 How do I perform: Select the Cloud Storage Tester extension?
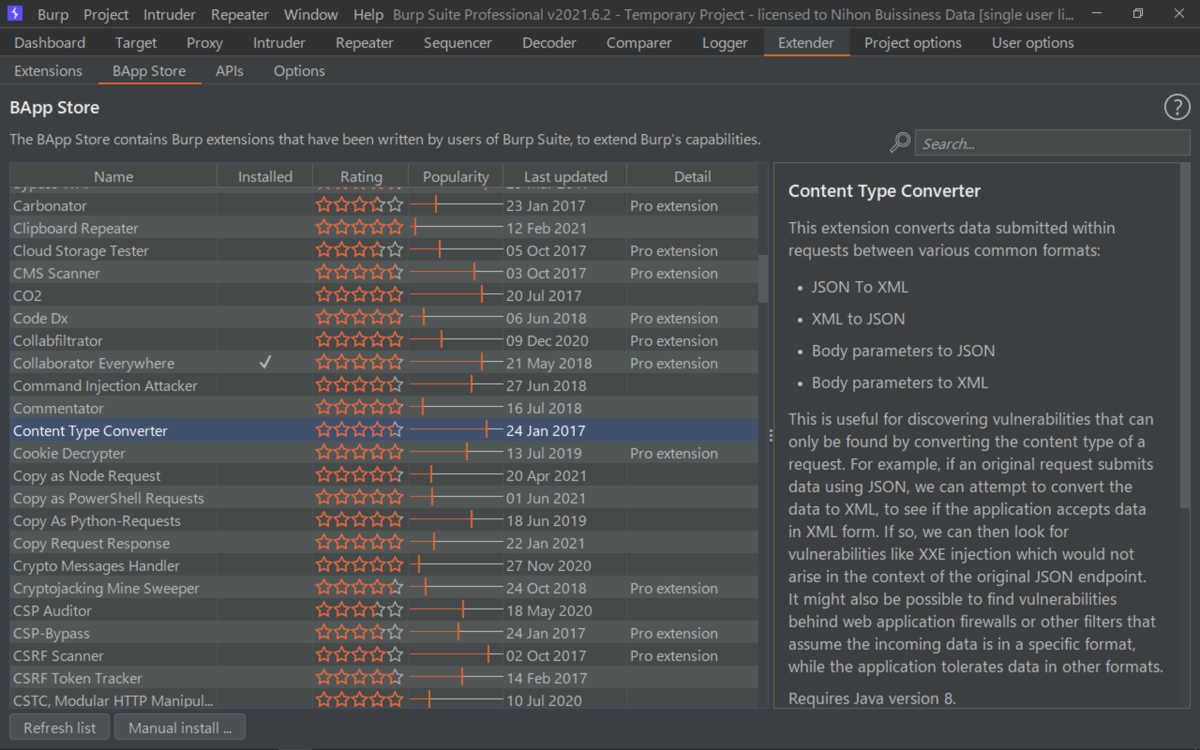click(385, 250)
